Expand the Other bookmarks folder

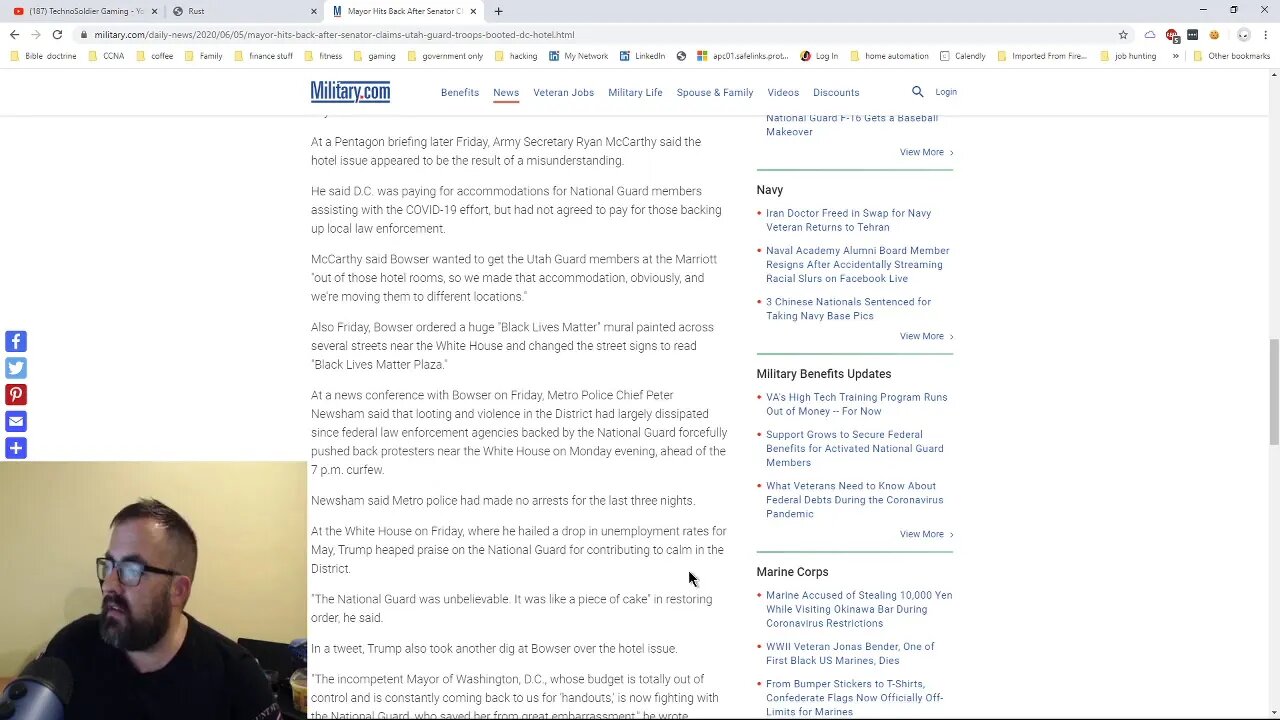coord(1231,56)
